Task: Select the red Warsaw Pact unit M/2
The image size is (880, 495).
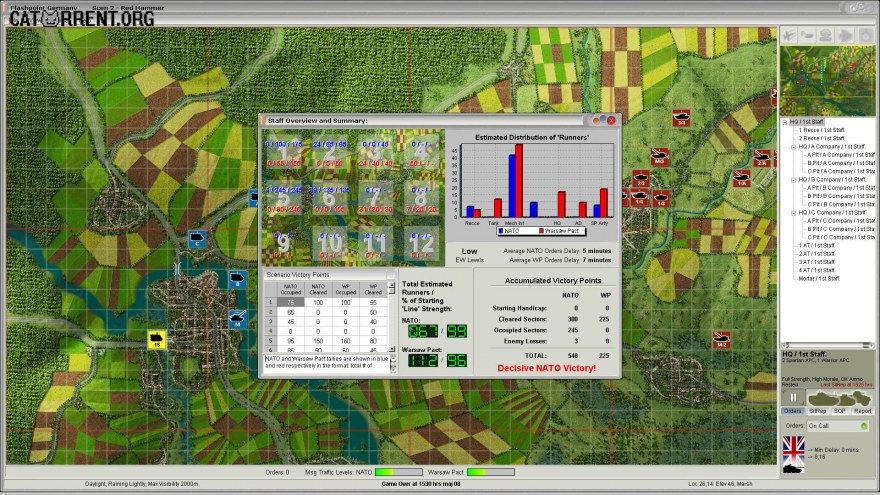Action: point(721,339)
